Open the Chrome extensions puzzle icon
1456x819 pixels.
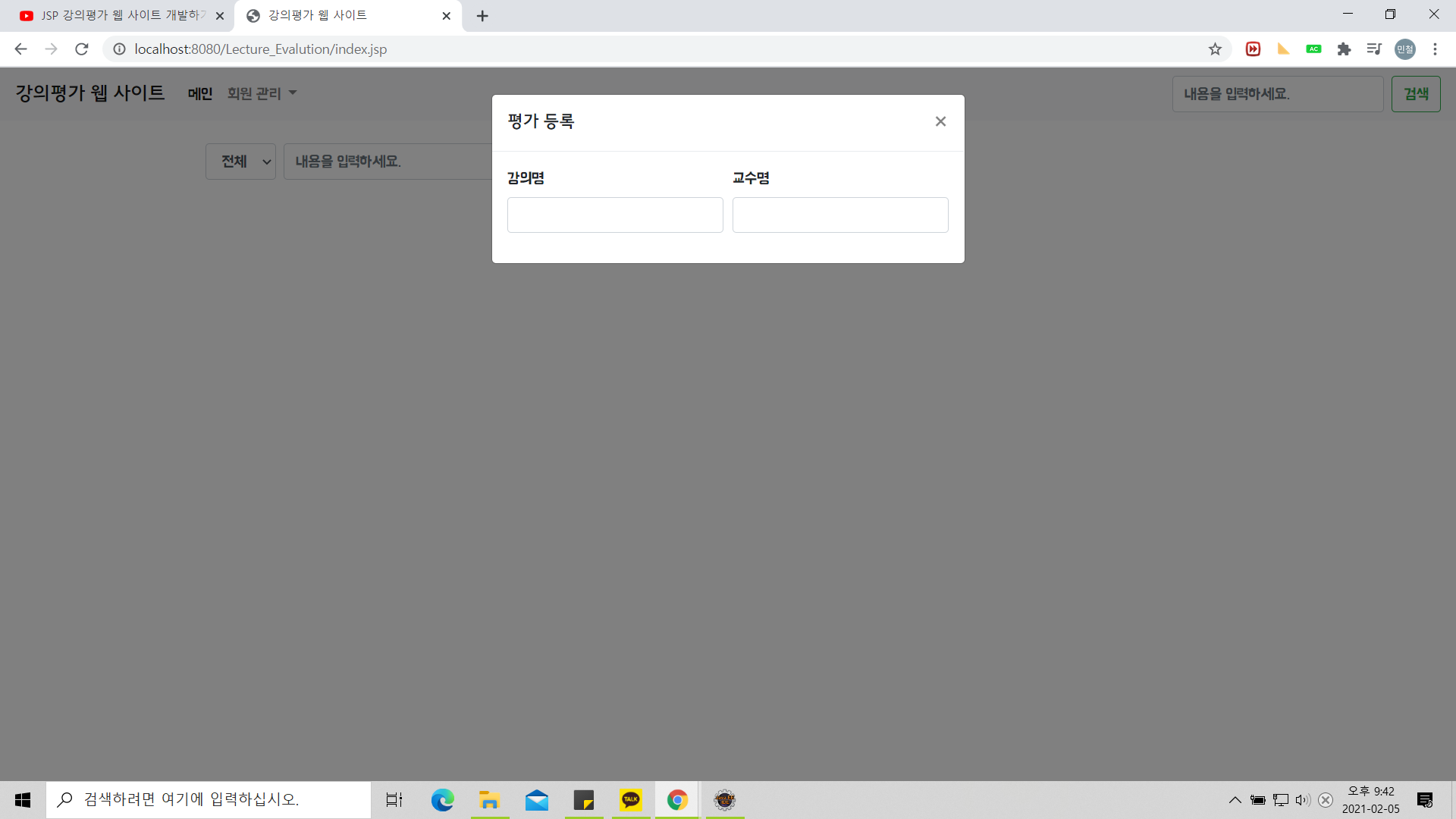pyautogui.click(x=1344, y=49)
